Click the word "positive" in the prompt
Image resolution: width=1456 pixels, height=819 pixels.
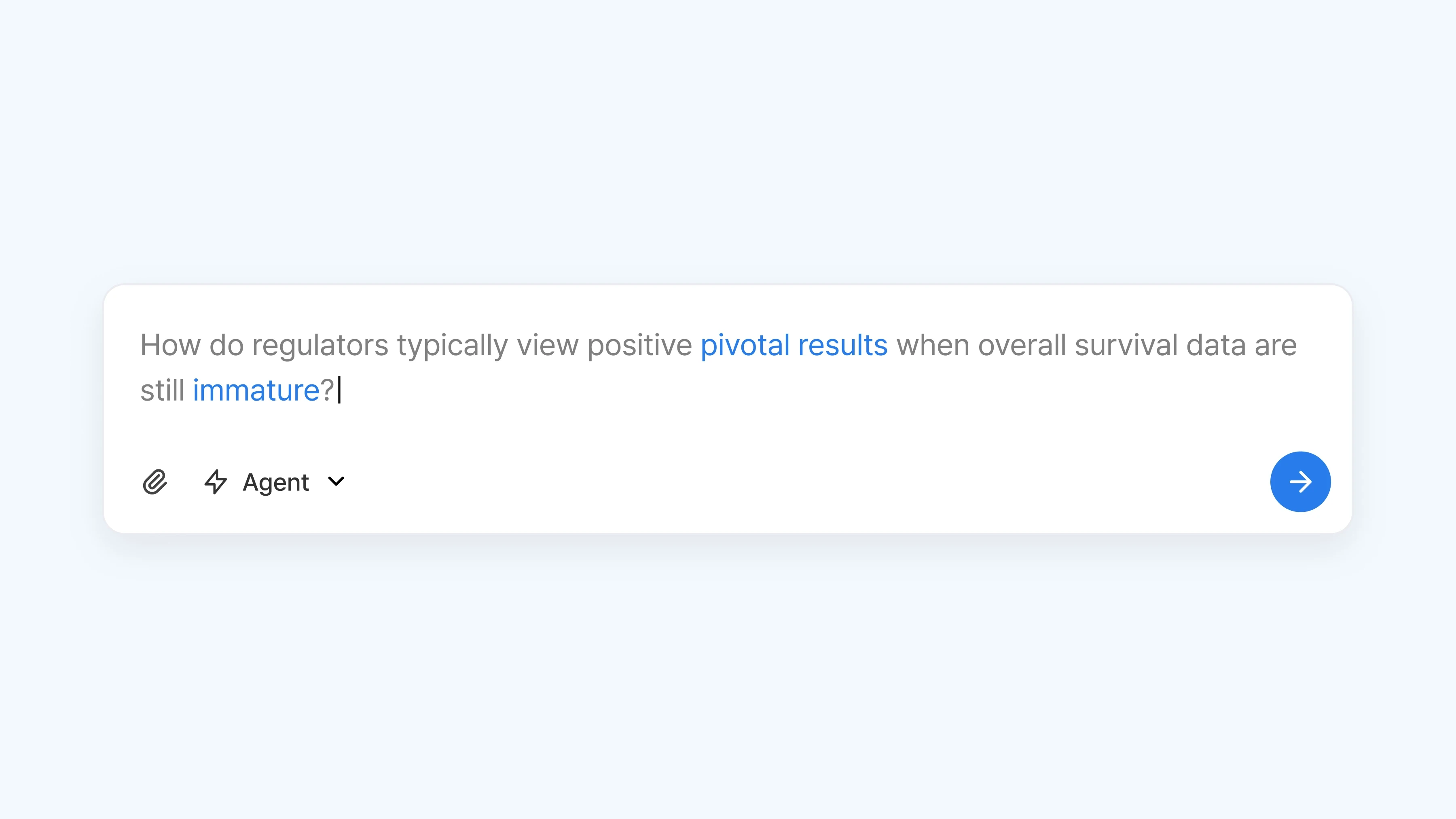(639, 345)
